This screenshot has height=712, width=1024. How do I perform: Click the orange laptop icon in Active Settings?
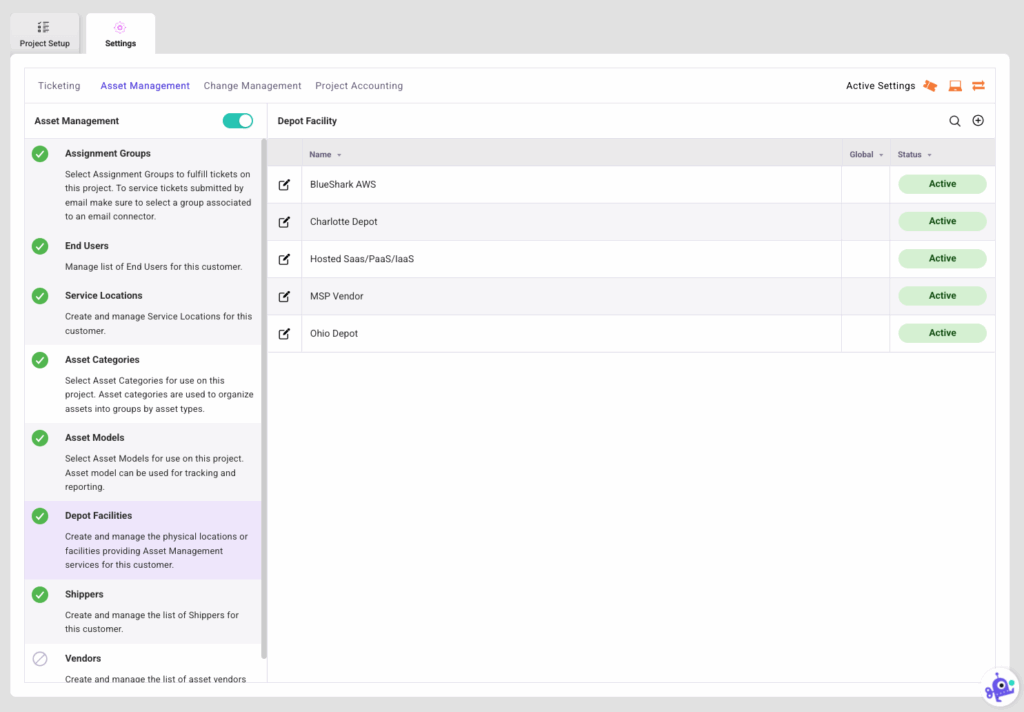pos(955,86)
